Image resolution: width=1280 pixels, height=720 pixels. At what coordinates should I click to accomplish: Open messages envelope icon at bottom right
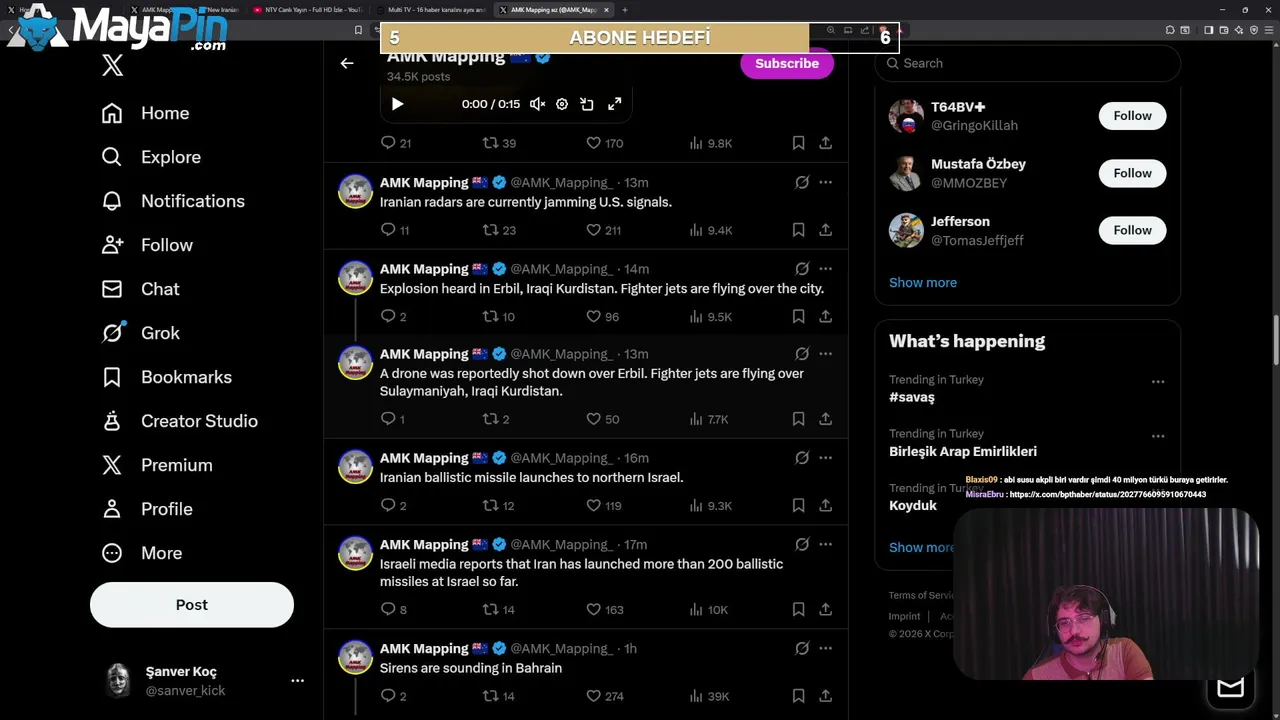point(1230,688)
